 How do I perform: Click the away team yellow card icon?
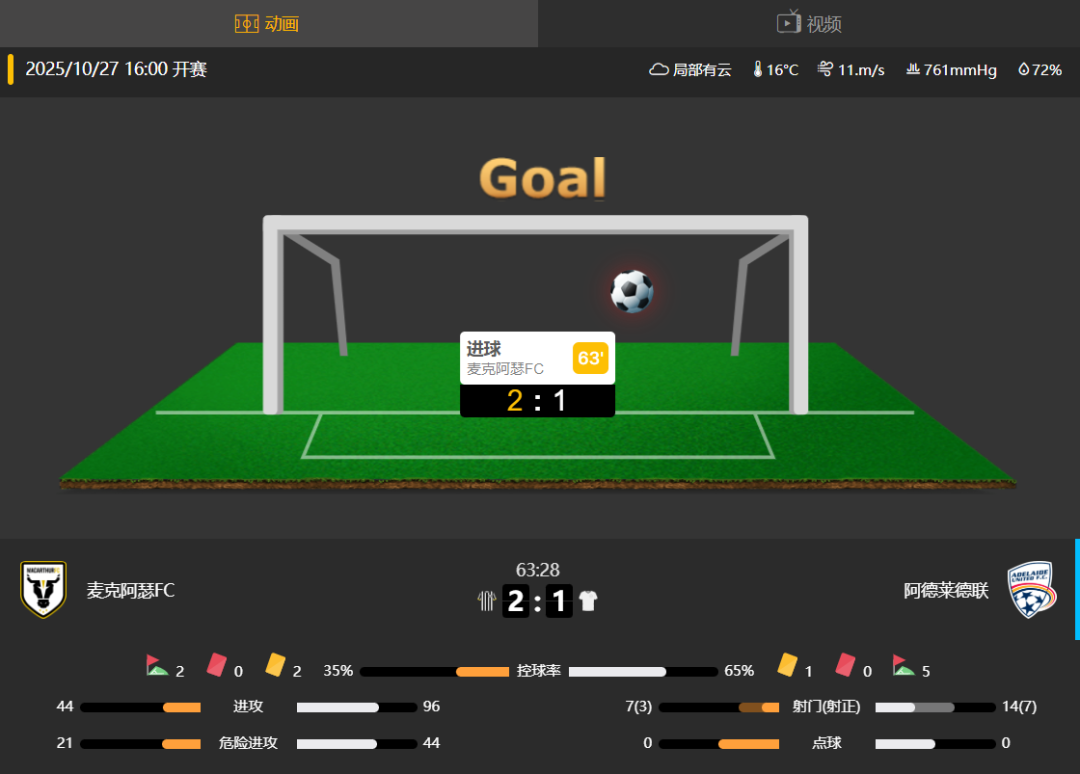787,665
